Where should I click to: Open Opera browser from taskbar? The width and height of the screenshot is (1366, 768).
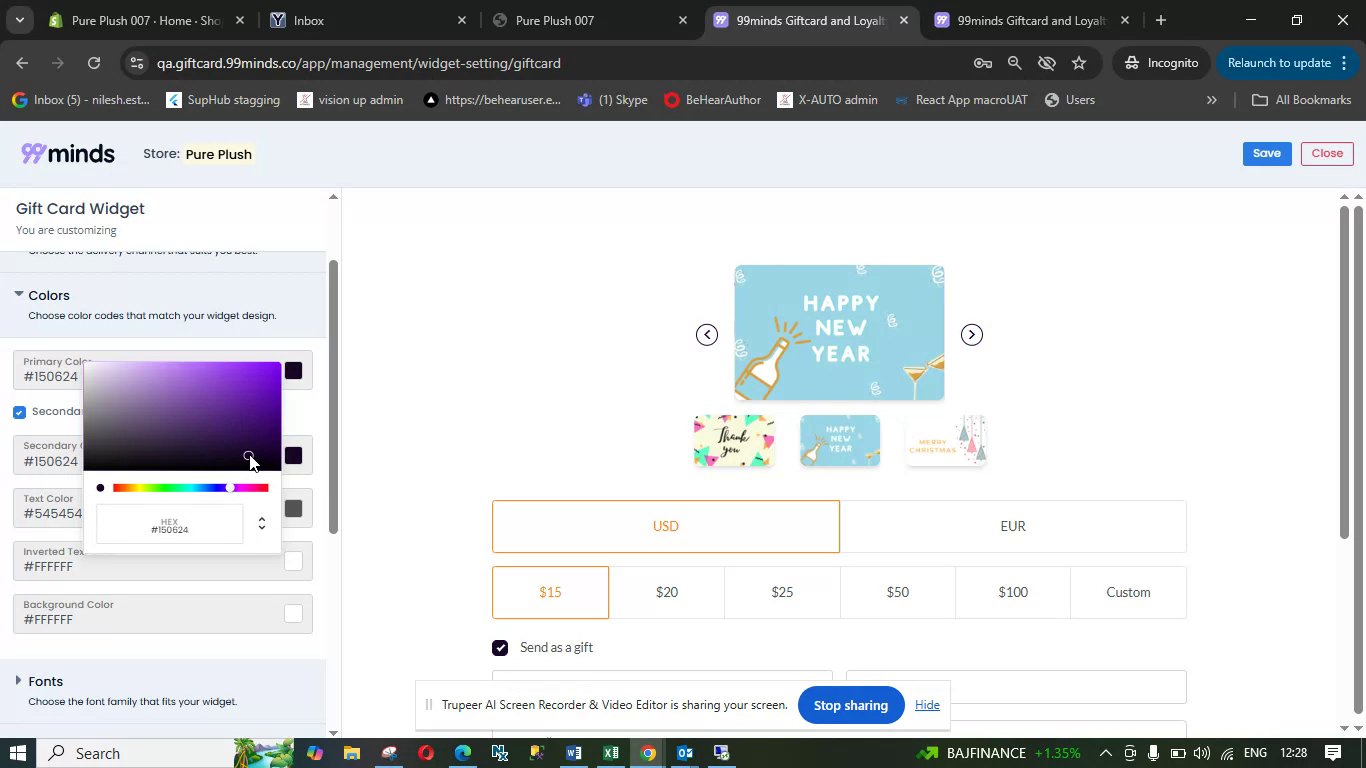tap(425, 753)
